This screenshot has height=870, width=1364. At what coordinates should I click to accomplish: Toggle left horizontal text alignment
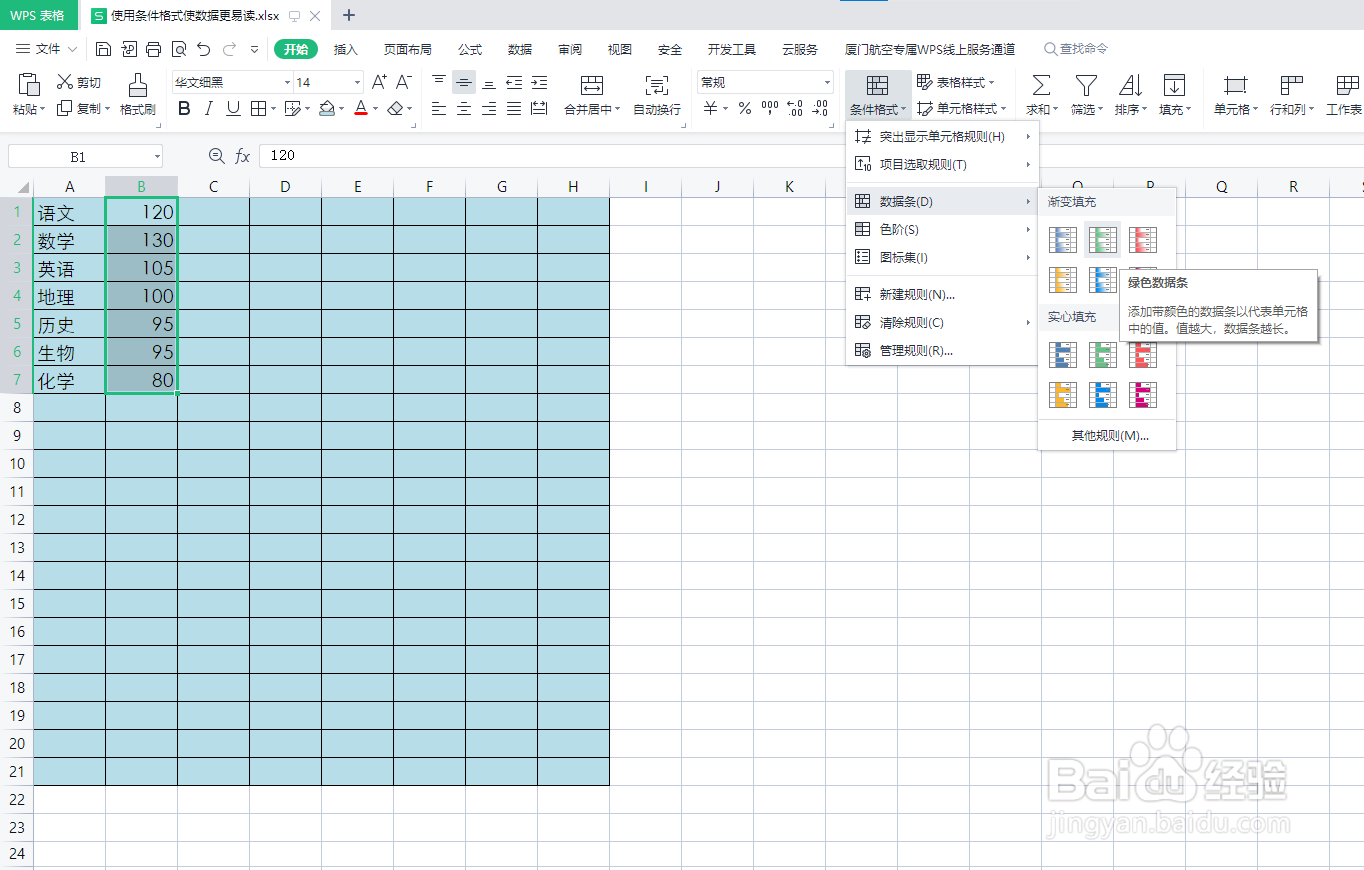pos(439,109)
